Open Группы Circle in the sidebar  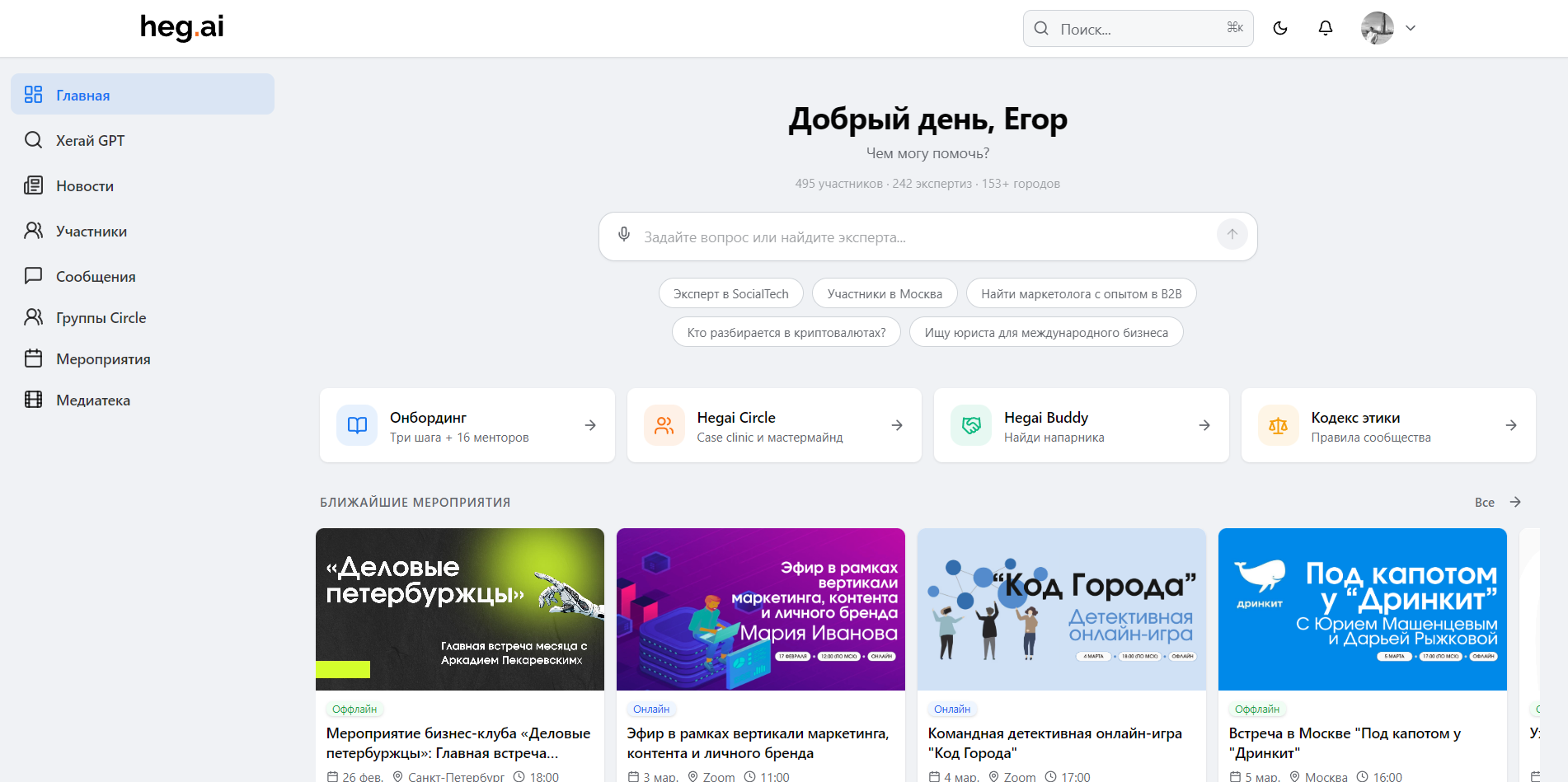coord(101,317)
